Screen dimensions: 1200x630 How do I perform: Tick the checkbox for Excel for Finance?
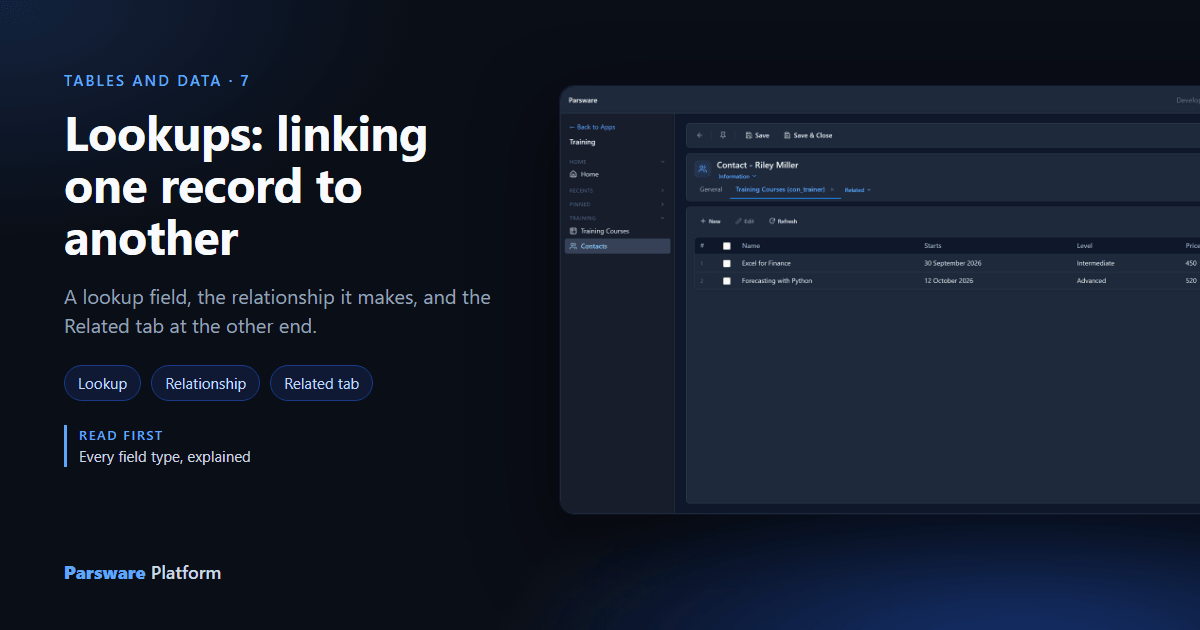pyautogui.click(x=727, y=264)
